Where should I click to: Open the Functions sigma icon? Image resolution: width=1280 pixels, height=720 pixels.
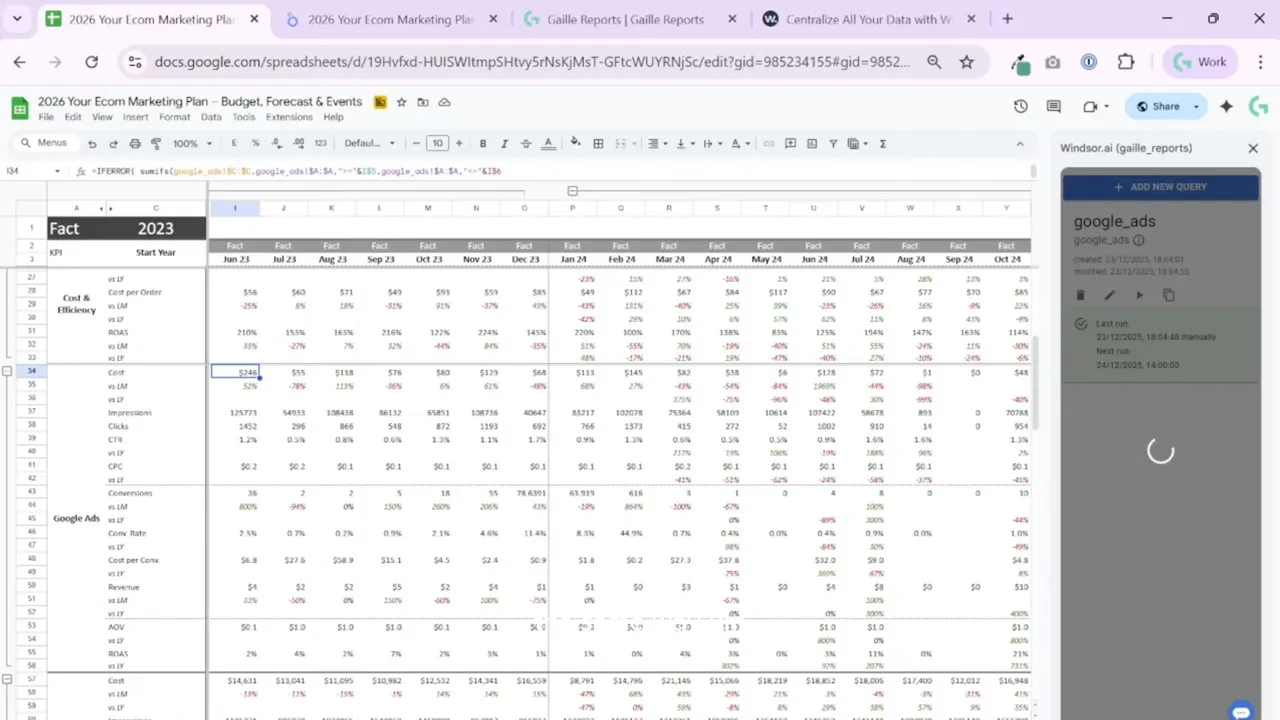882,143
